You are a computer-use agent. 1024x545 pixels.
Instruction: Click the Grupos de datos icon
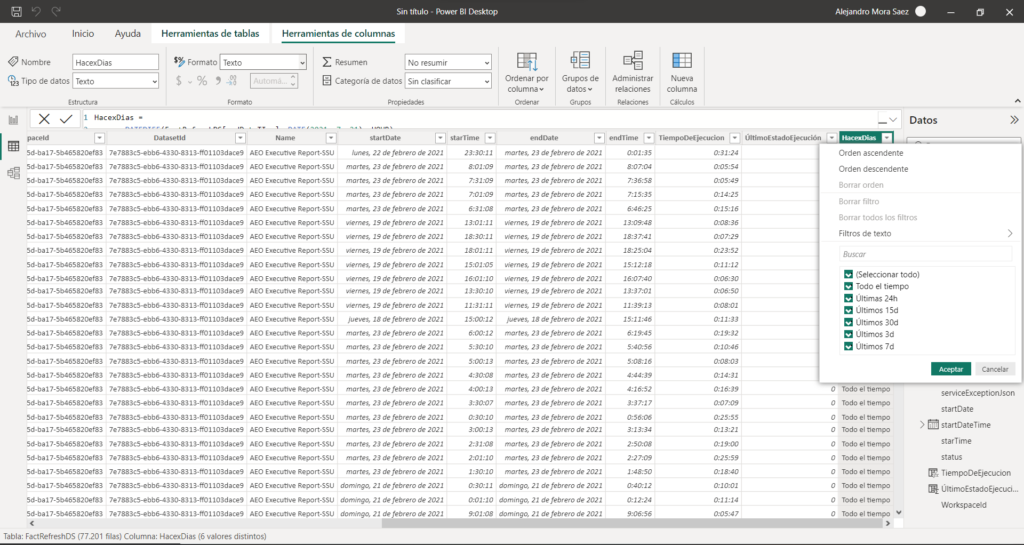click(x=580, y=62)
